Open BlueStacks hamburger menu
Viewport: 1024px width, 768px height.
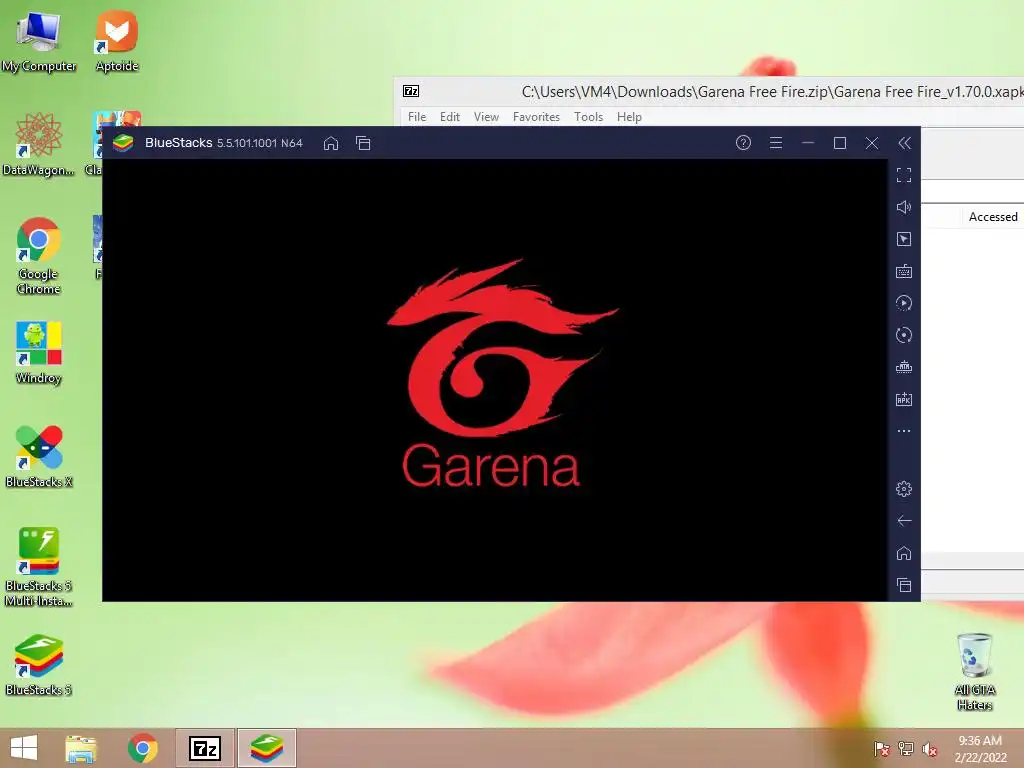coord(776,142)
